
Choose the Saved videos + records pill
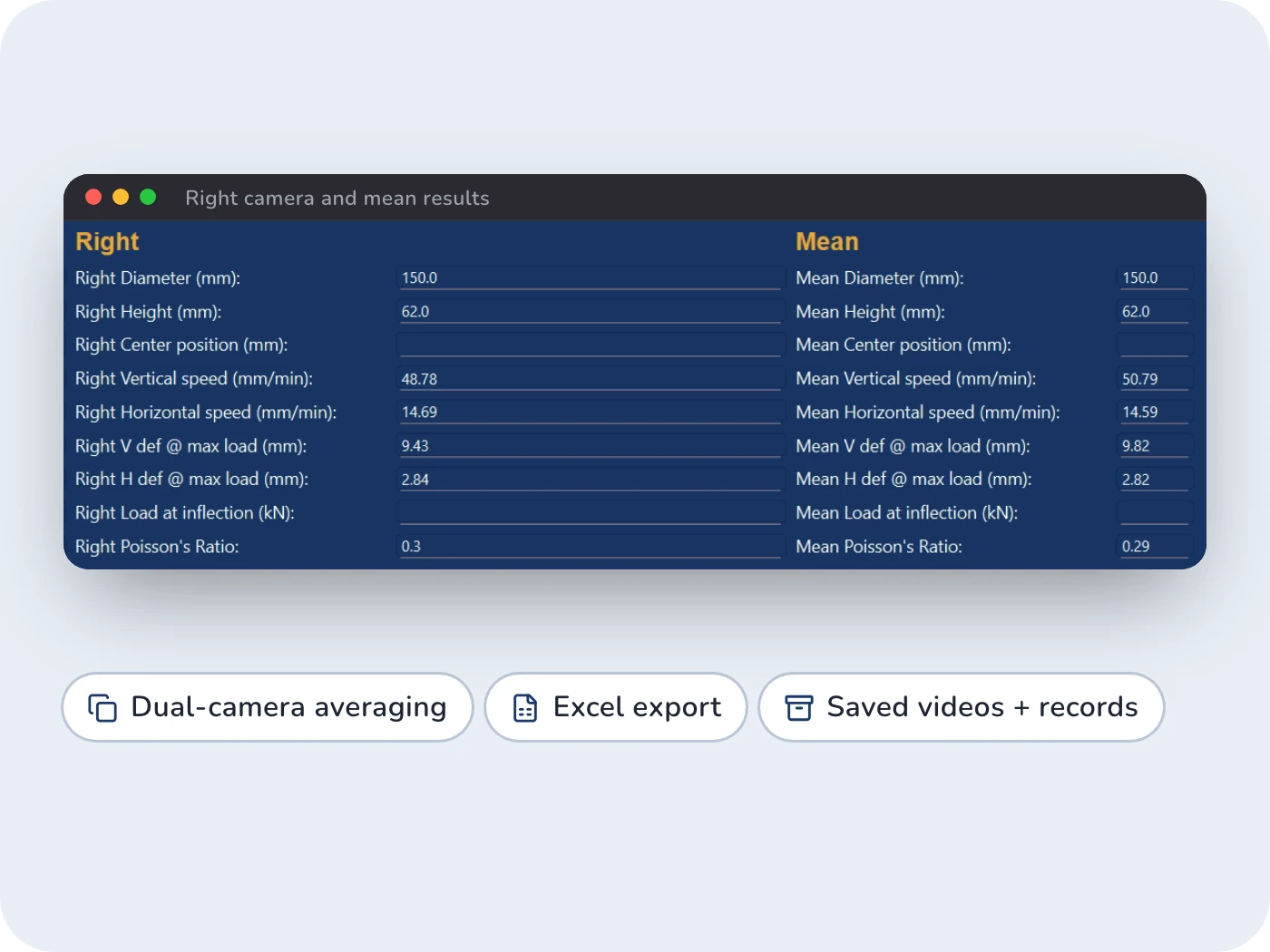962,707
